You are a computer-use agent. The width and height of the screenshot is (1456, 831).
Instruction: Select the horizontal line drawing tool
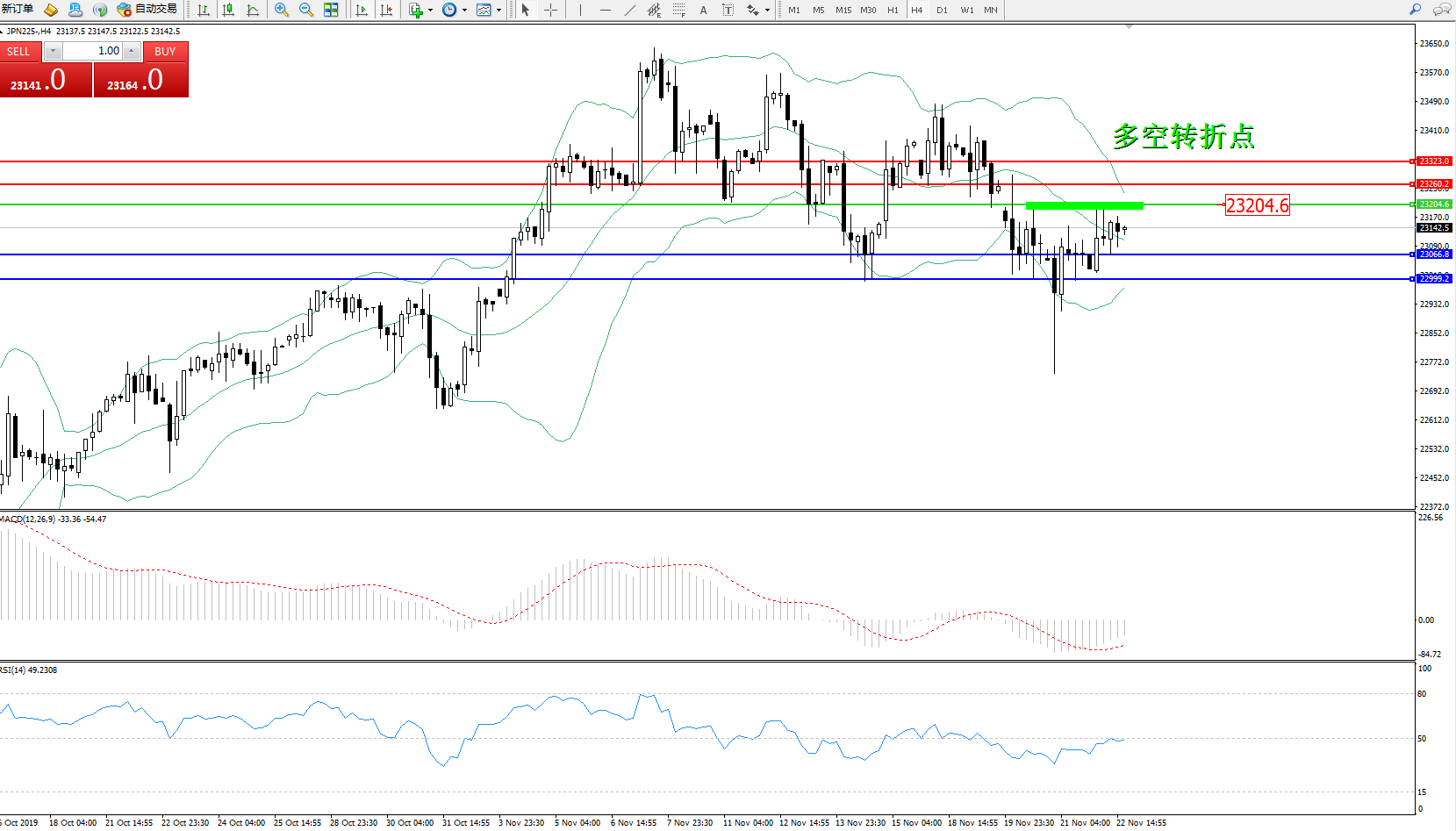(x=605, y=10)
